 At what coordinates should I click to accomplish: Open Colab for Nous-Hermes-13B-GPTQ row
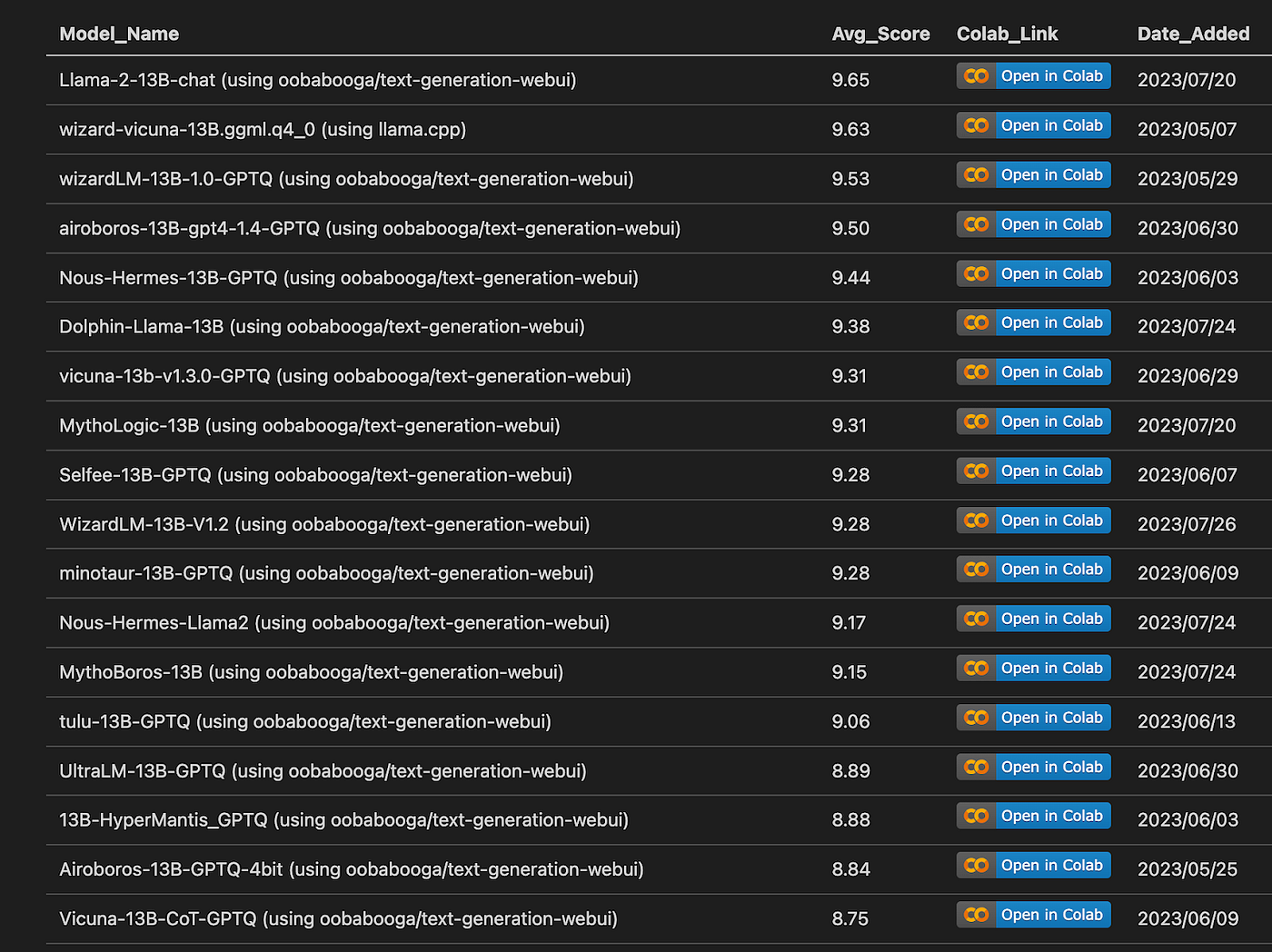(x=1034, y=273)
